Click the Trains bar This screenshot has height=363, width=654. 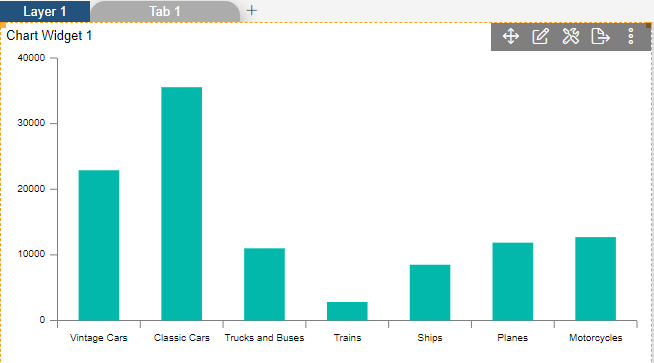tap(347, 311)
